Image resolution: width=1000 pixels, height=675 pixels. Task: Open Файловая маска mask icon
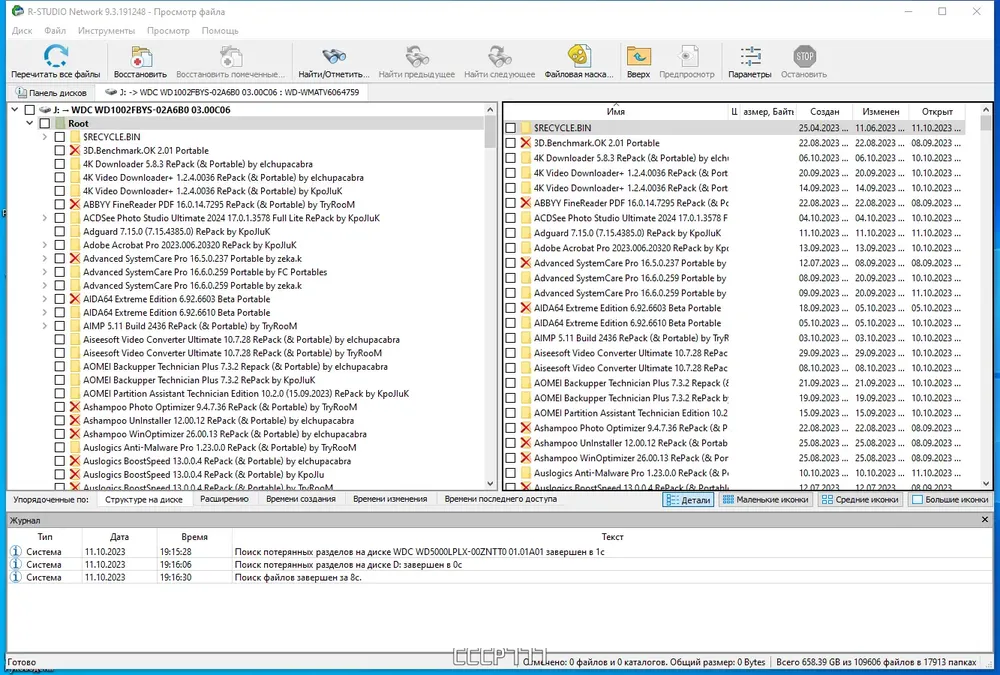[x=579, y=56]
